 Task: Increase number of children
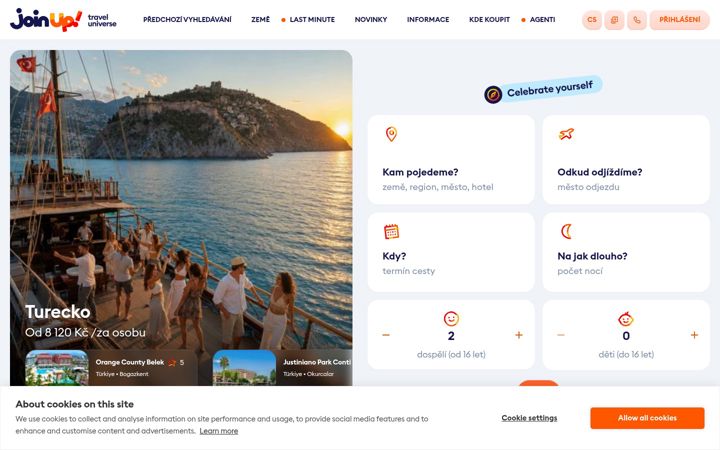(694, 335)
